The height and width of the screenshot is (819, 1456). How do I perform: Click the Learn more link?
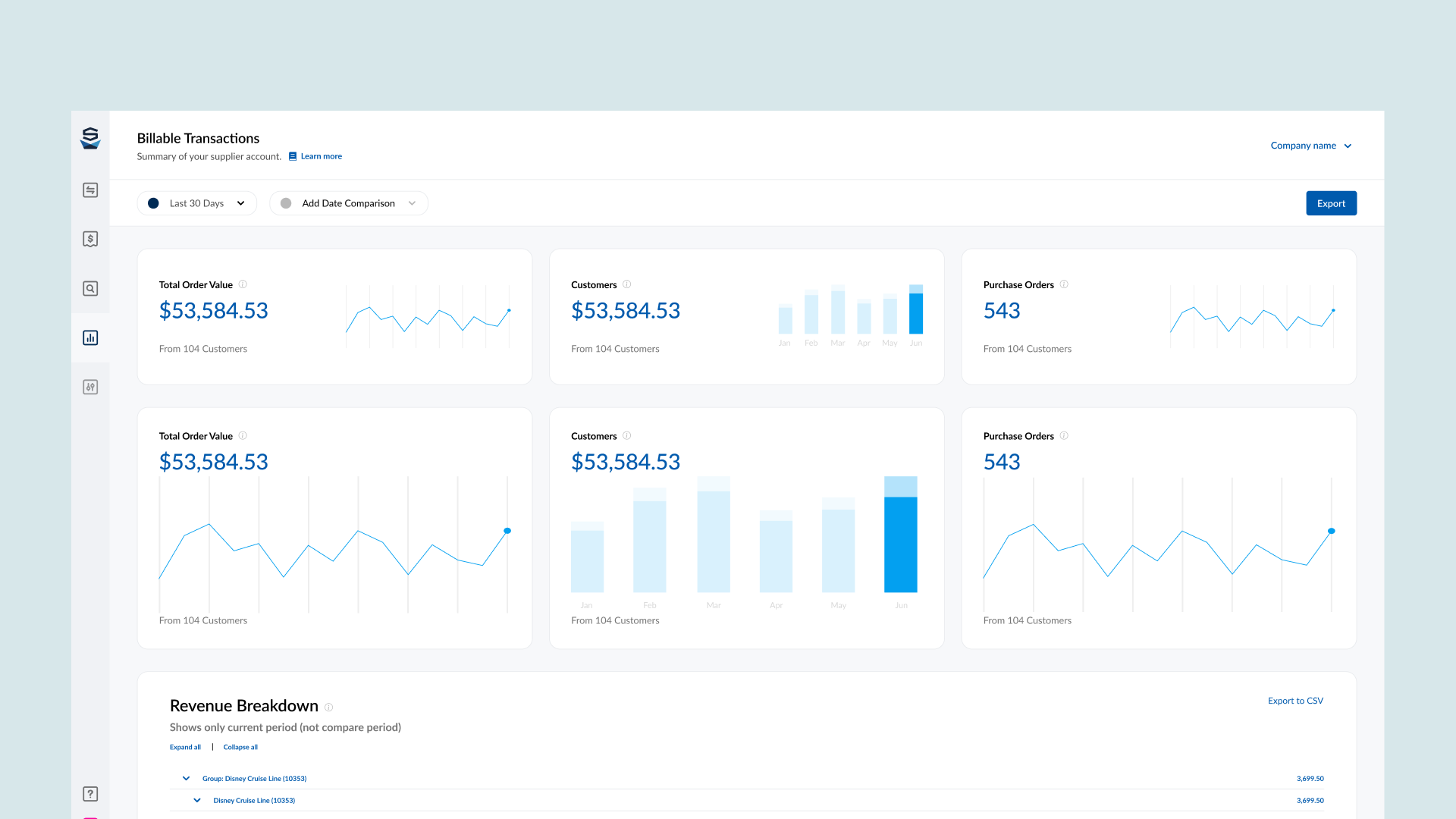(321, 156)
